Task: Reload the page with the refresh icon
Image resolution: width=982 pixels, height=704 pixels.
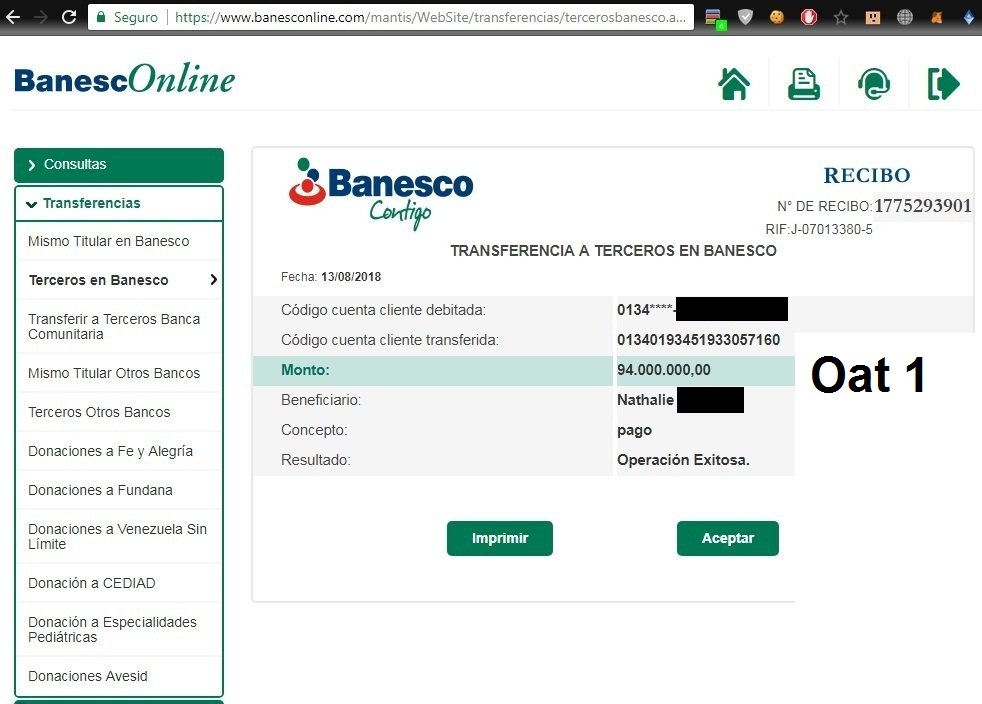Action: [x=69, y=17]
